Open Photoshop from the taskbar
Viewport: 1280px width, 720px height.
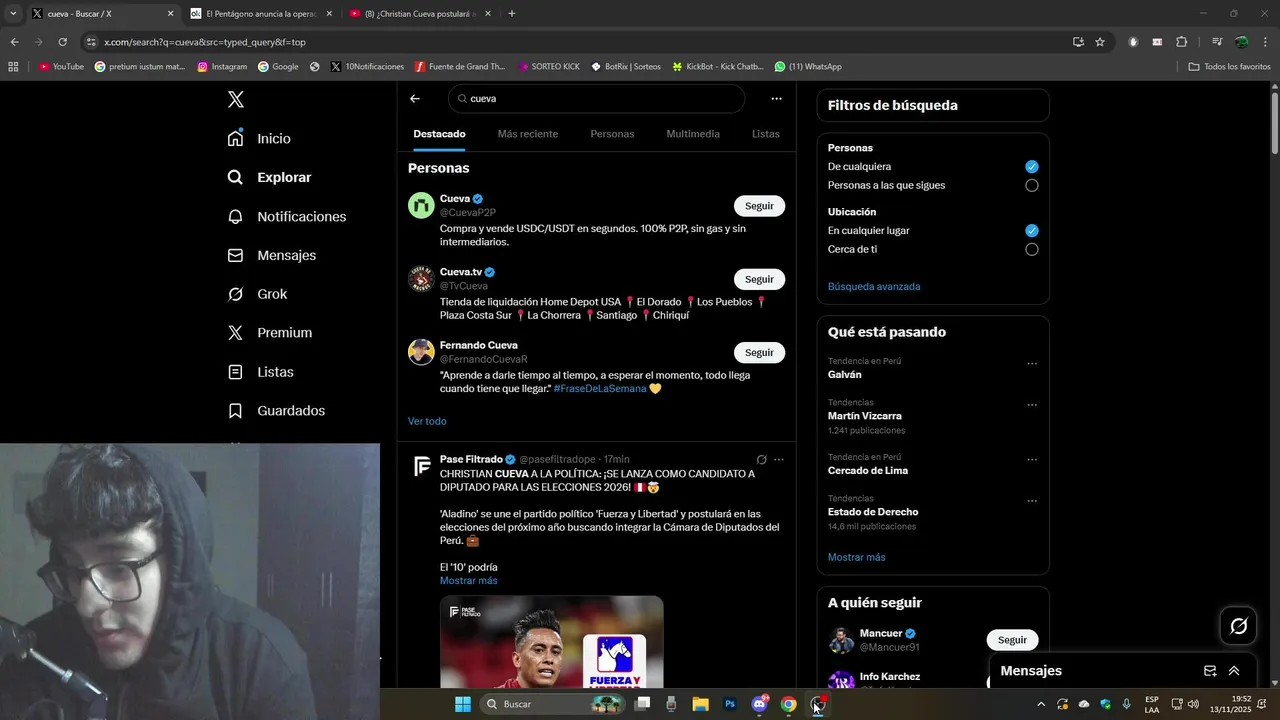[x=730, y=704]
